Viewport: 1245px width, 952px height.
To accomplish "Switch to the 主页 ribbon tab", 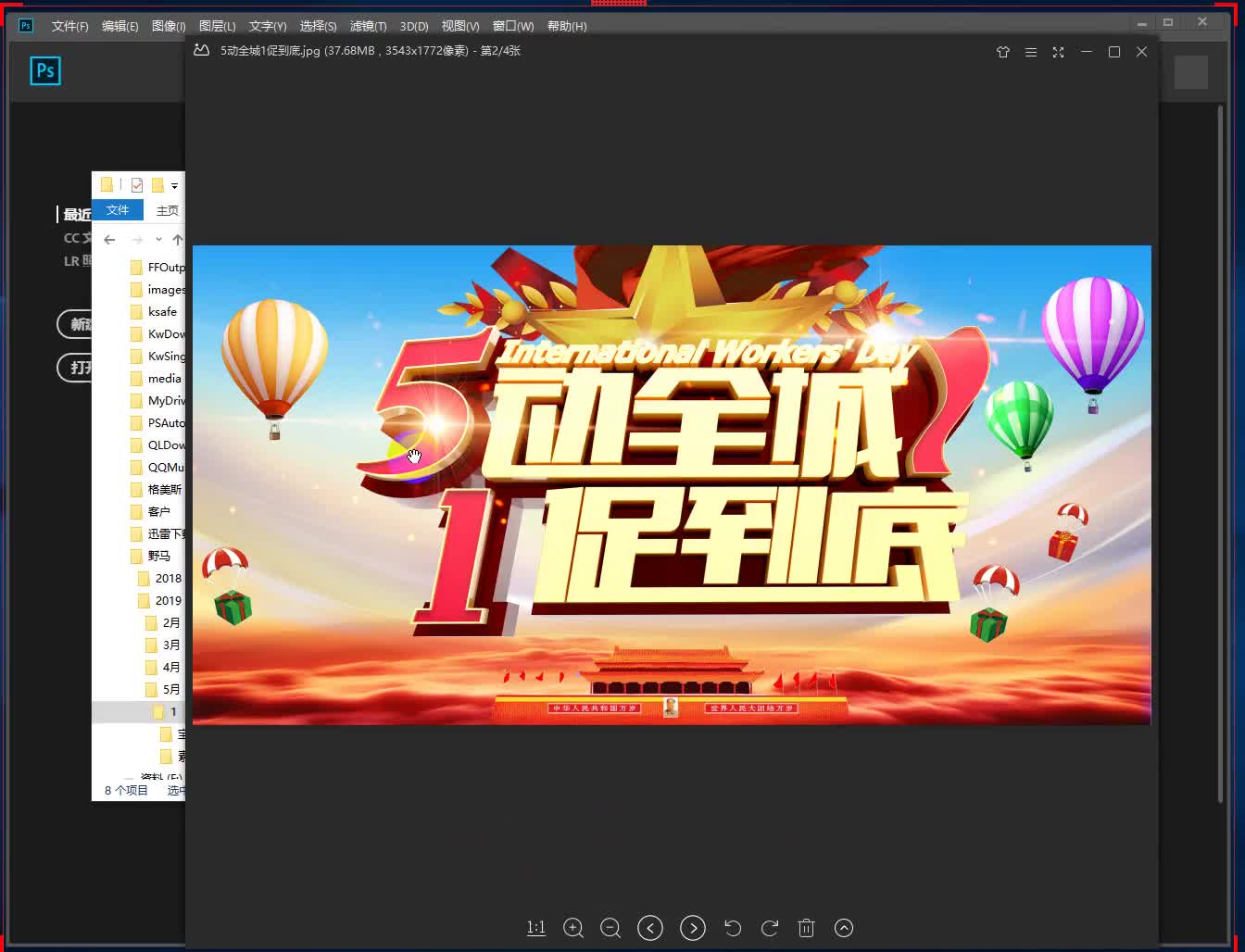I will pyautogui.click(x=167, y=210).
